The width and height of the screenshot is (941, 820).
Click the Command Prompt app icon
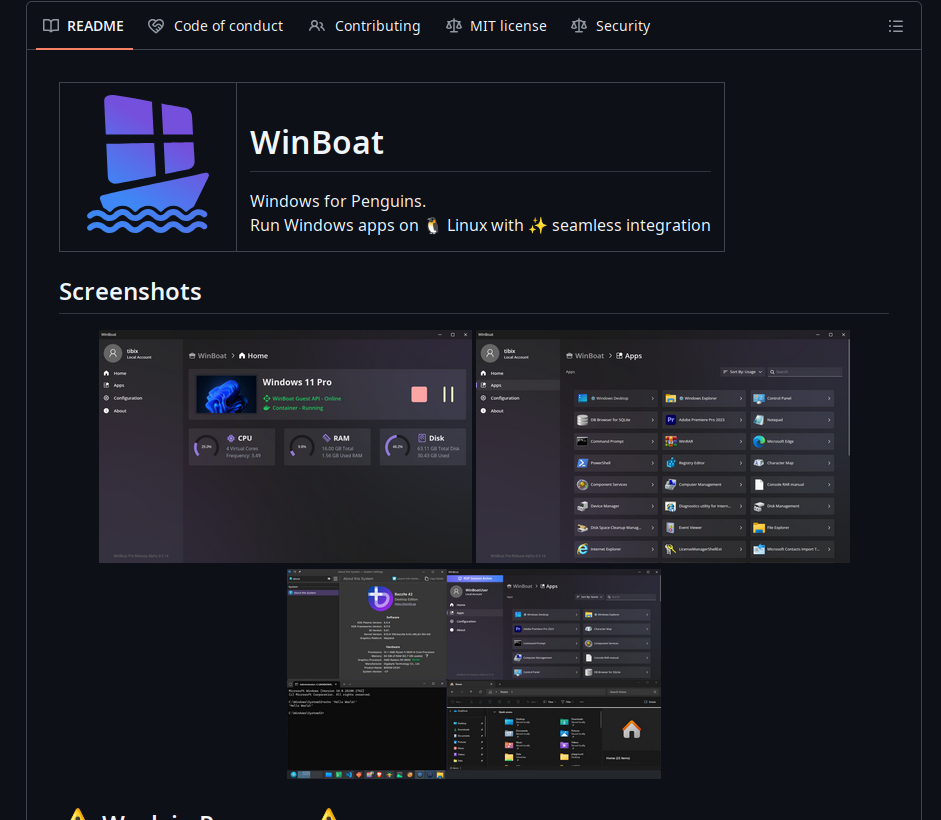pyautogui.click(x=582, y=441)
